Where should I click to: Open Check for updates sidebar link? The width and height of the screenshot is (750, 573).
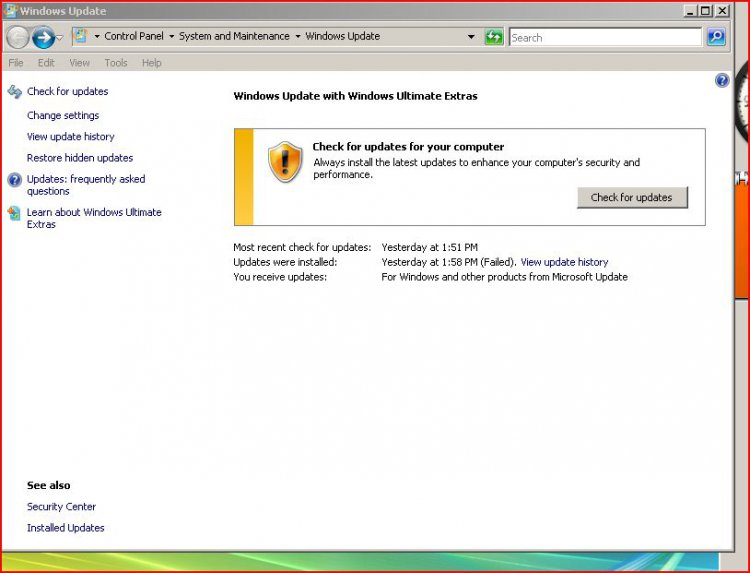[x=67, y=91]
